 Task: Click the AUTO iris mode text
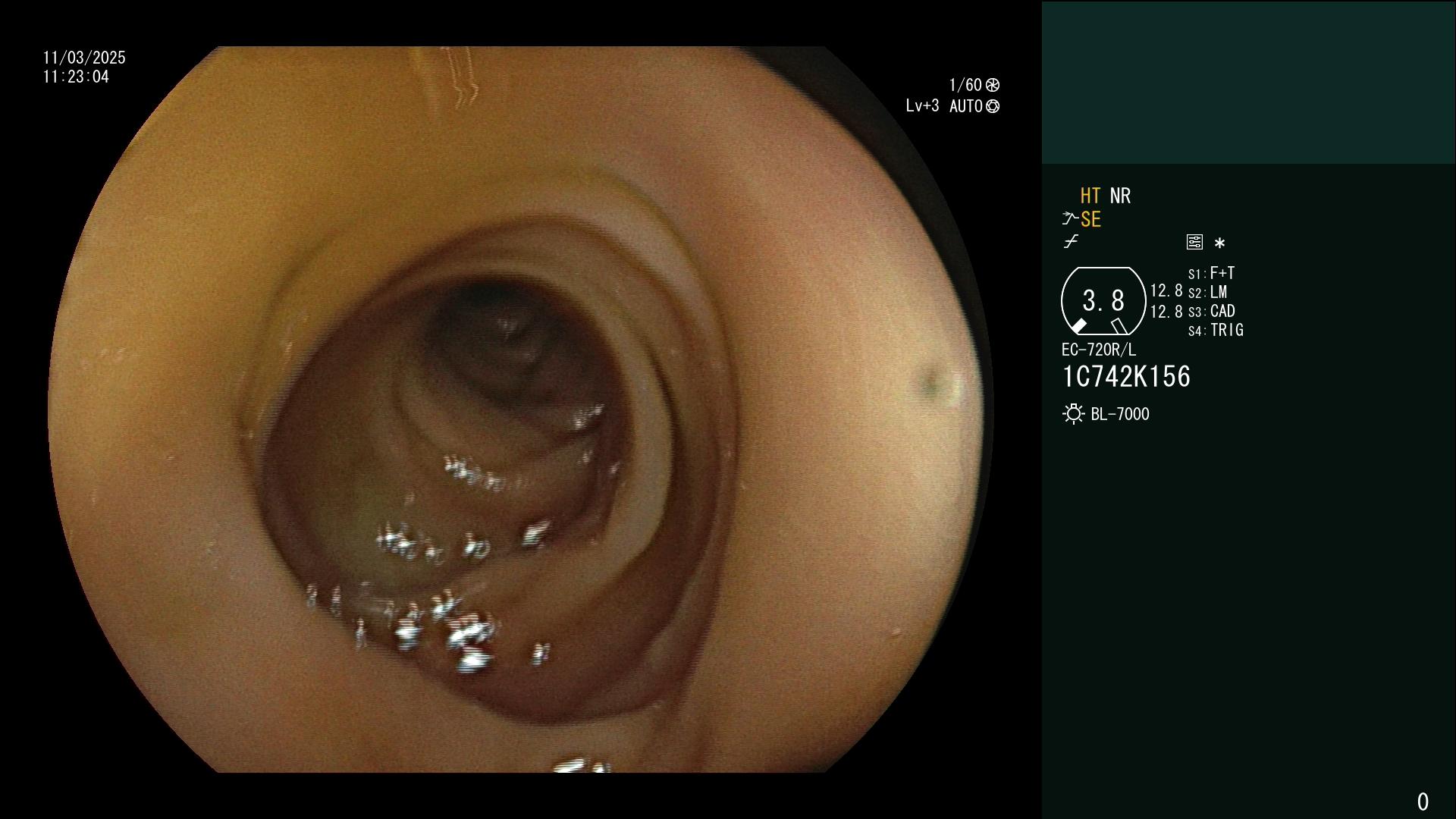pyautogui.click(x=966, y=107)
